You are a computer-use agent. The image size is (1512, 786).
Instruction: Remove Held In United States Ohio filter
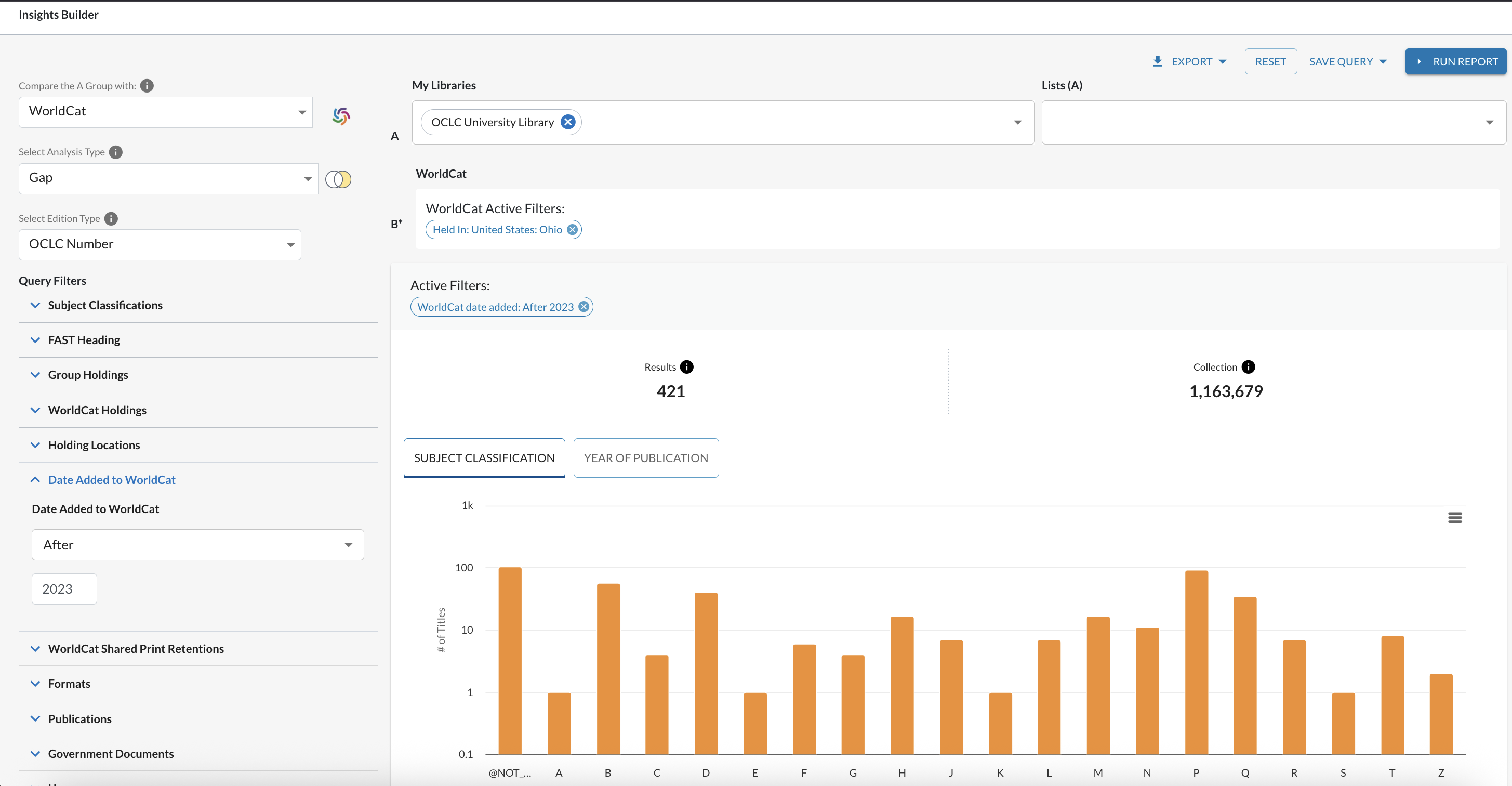point(572,230)
